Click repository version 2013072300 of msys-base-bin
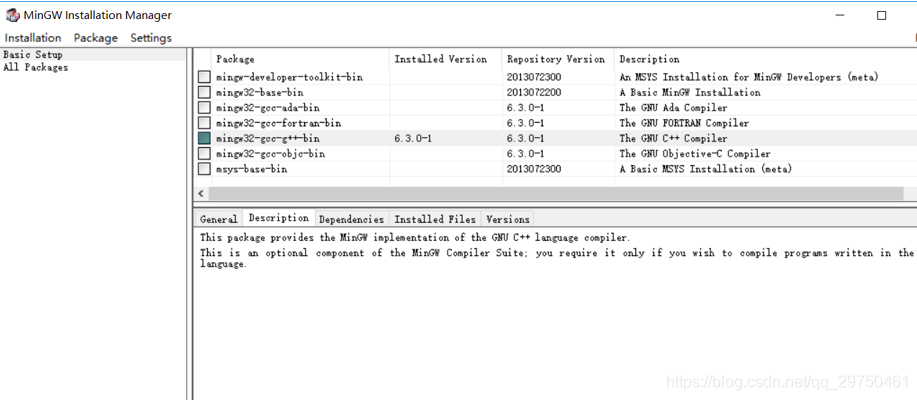The image size is (917, 400). tap(534, 168)
